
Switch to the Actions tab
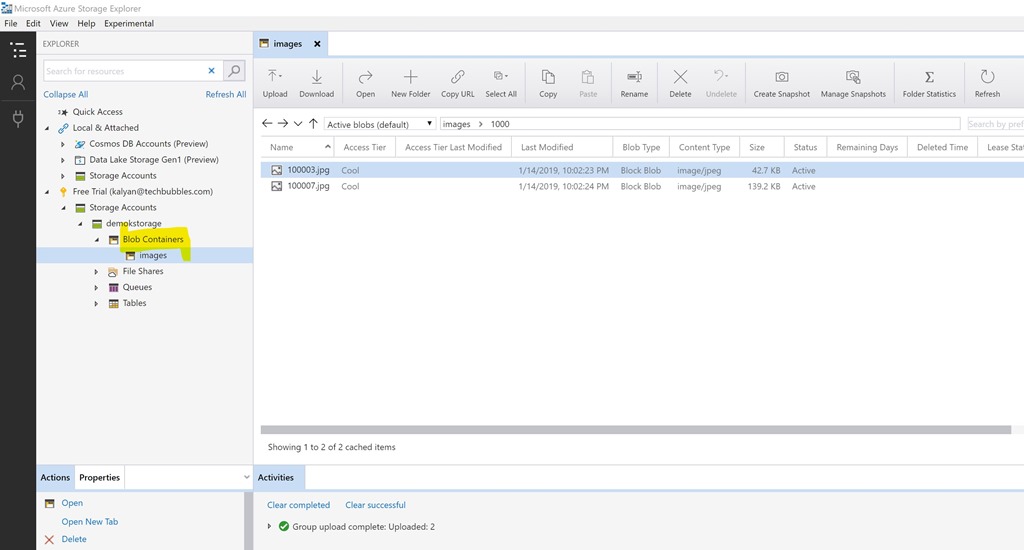point(56,477)
